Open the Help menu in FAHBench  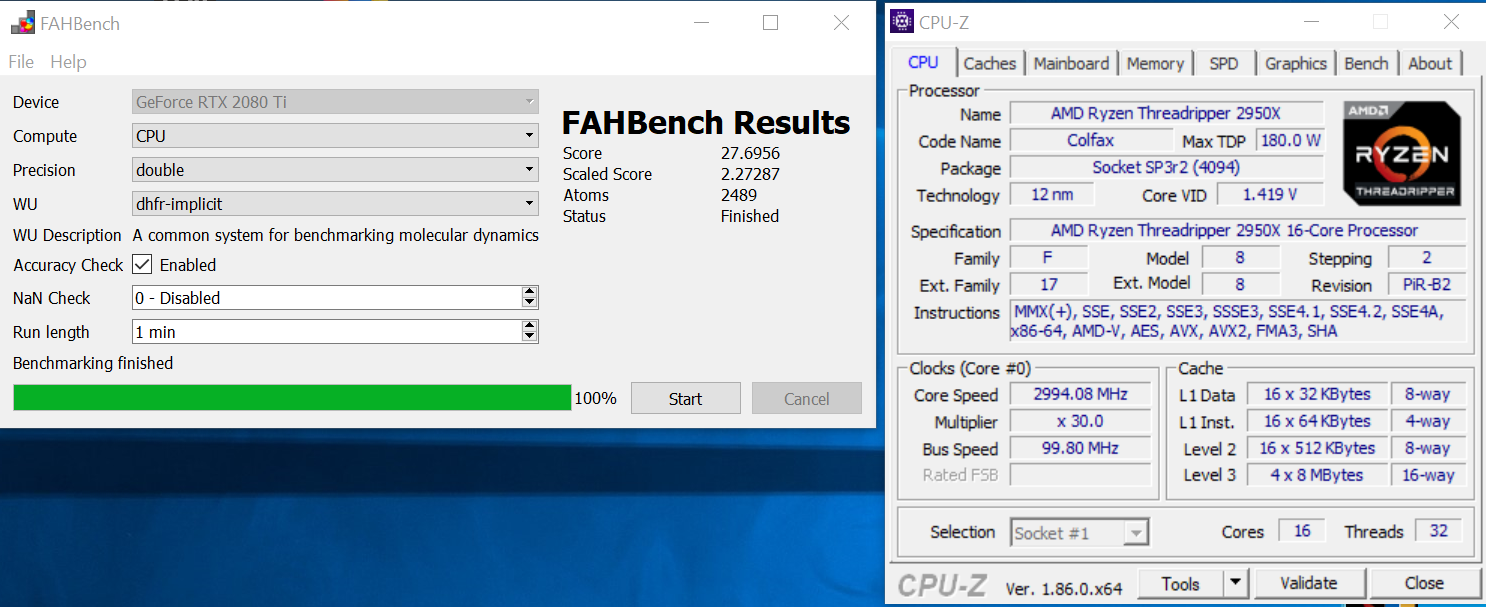[x=68, y=62]
